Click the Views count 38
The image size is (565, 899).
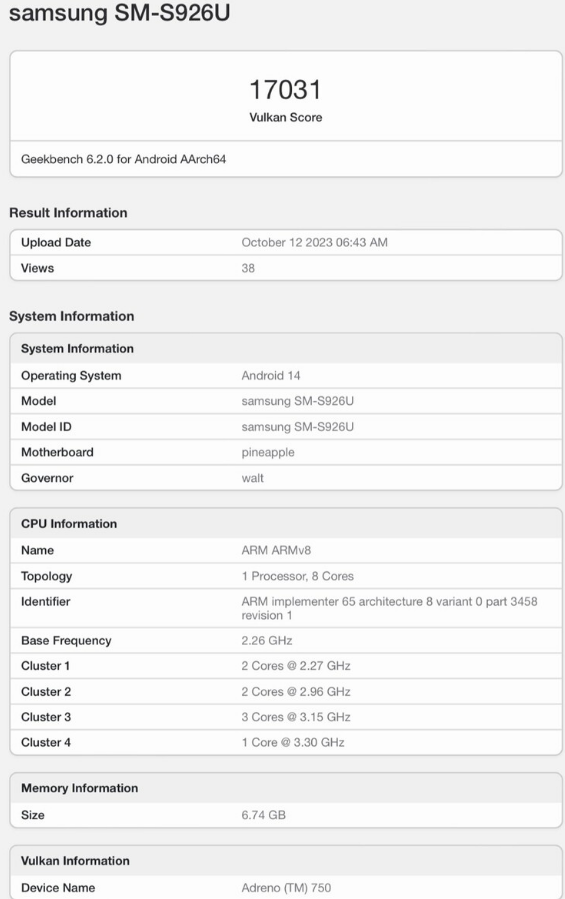coord(248,268)
